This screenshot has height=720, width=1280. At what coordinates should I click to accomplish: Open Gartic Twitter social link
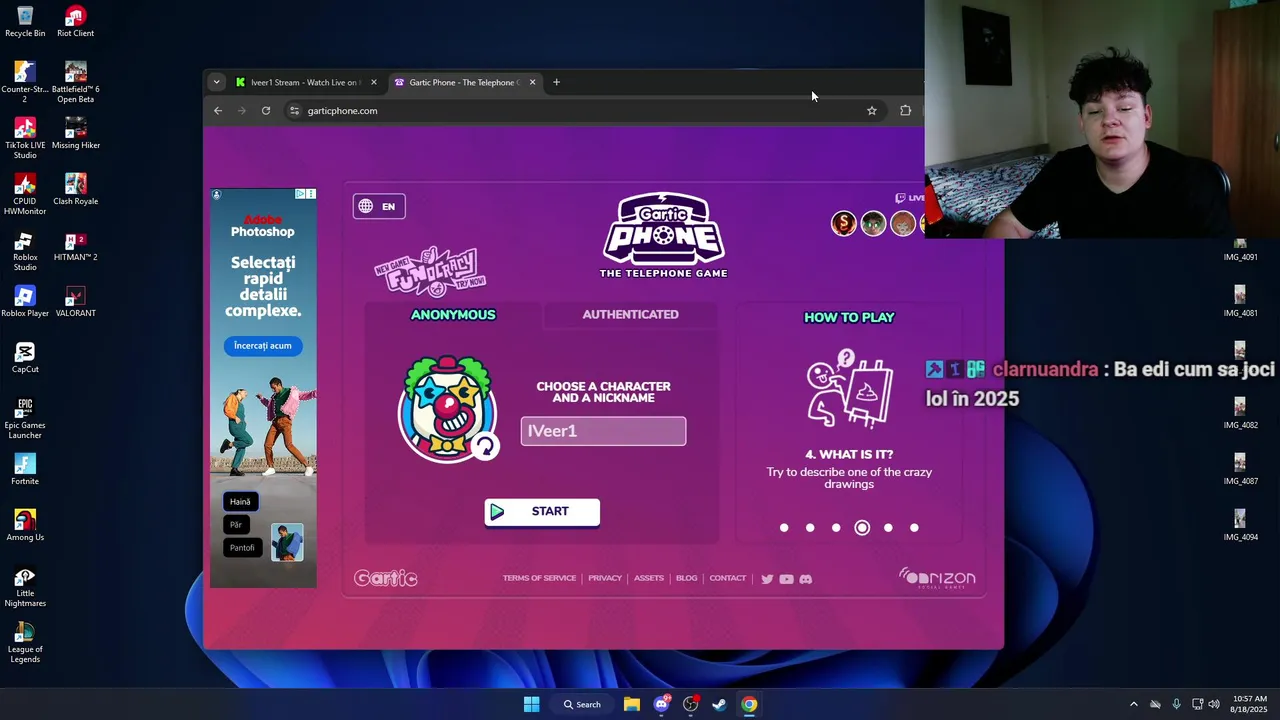pyautogui.click(x=767, y=579)
